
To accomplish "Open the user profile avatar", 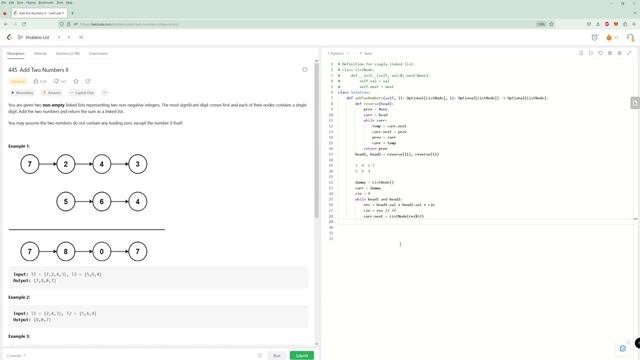I will pyautogui.click(x=630, y=38).
